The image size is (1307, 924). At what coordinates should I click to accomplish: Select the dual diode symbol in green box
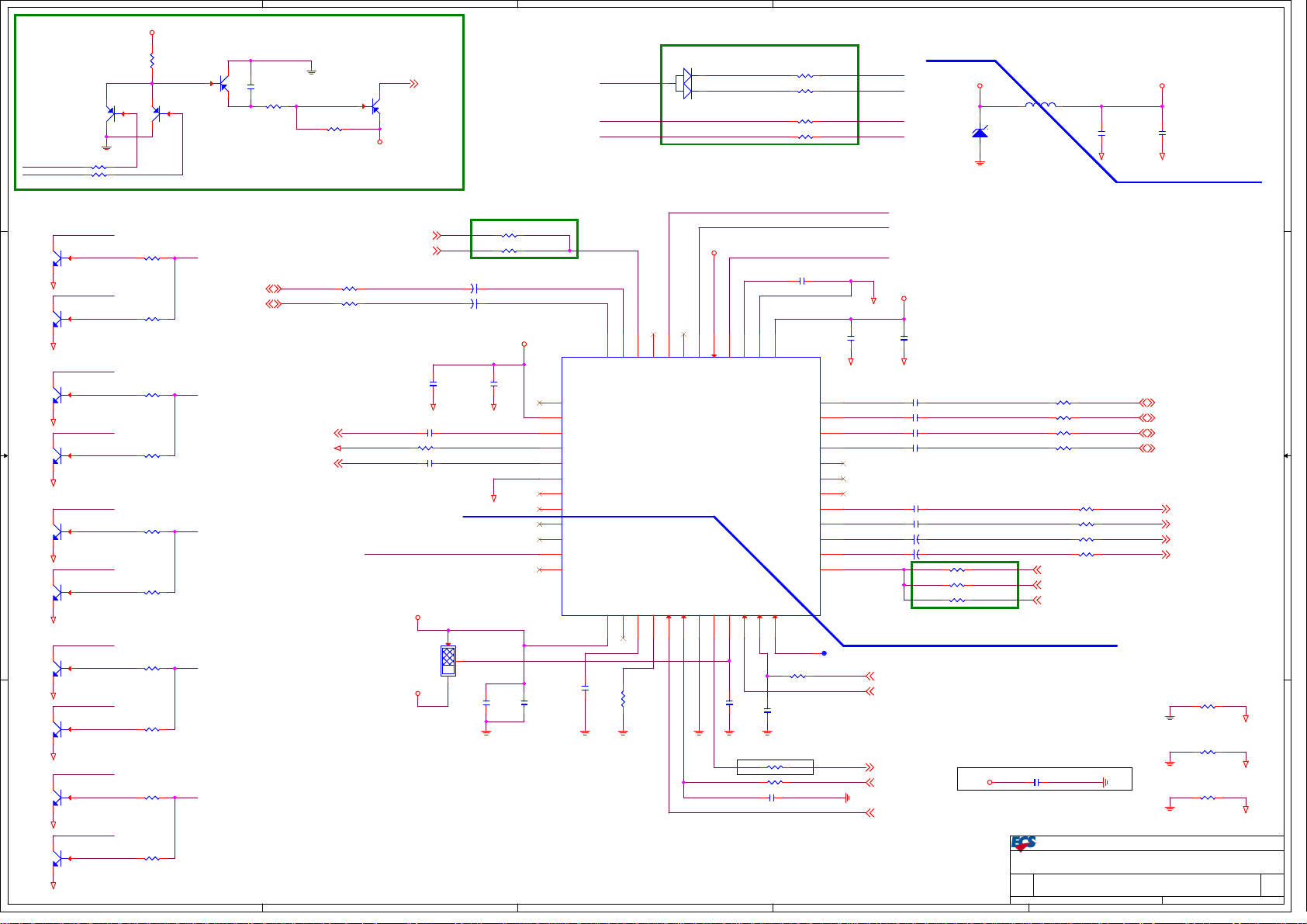point(685,84)
